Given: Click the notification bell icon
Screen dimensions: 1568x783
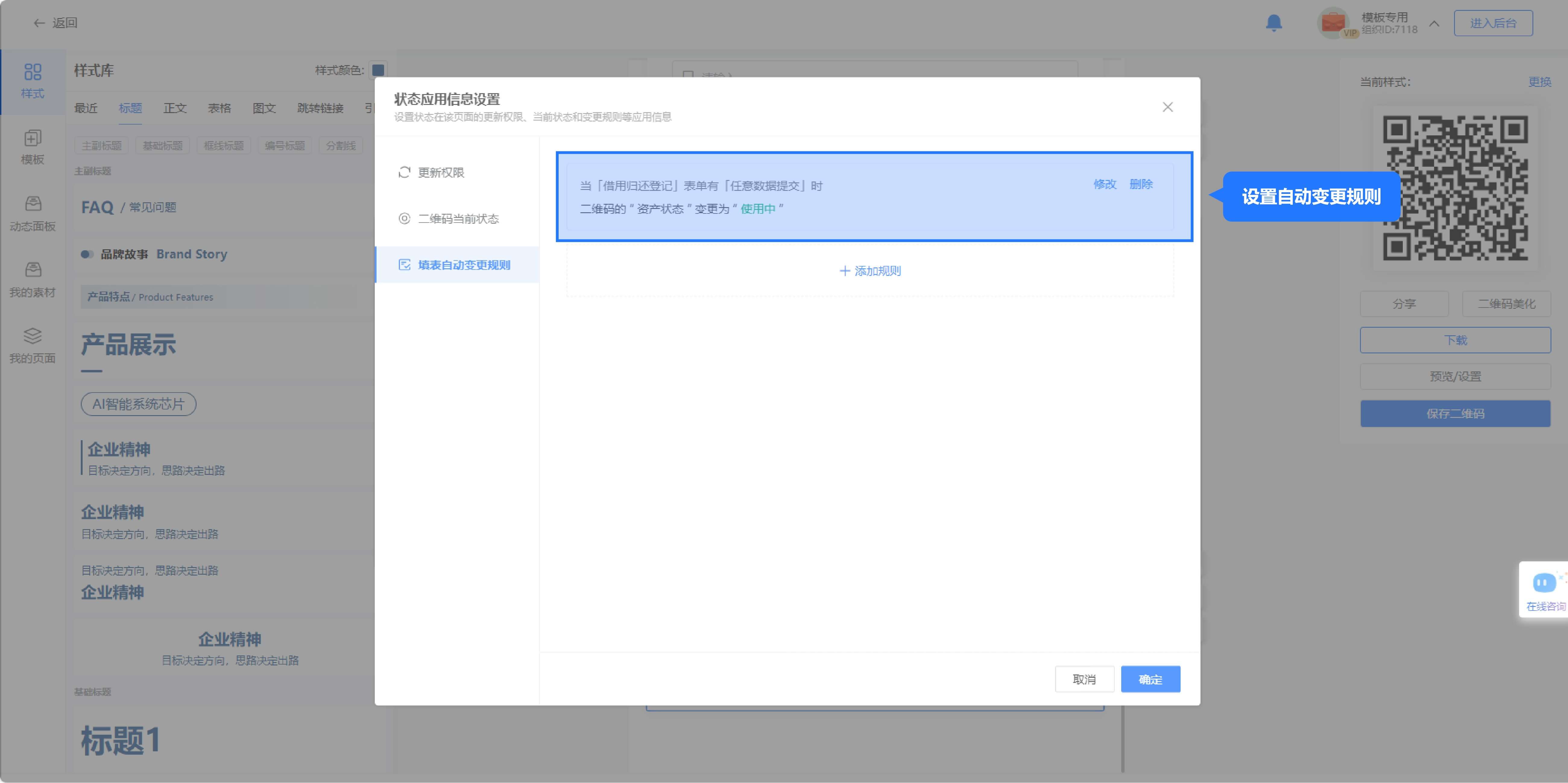Looking at the screenshot, I should [1273, 23].
